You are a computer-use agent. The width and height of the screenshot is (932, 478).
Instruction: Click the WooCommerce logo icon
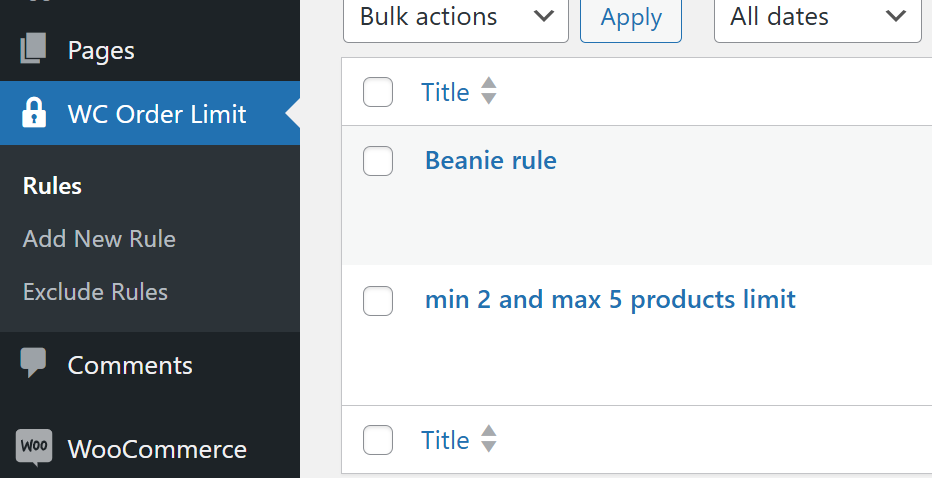[x=34, y=448]
